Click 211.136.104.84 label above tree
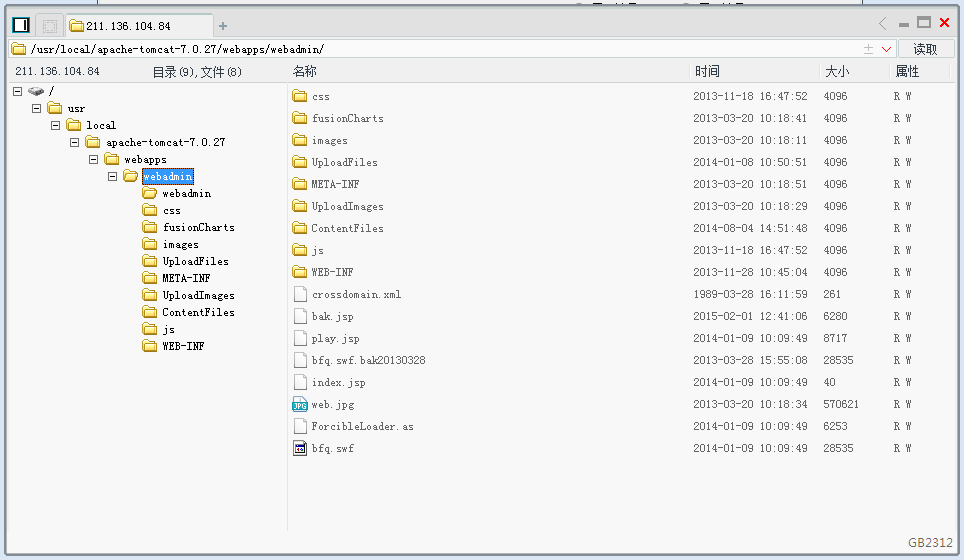The width and height of the screenshot is (964, 560). pos(57,71)
